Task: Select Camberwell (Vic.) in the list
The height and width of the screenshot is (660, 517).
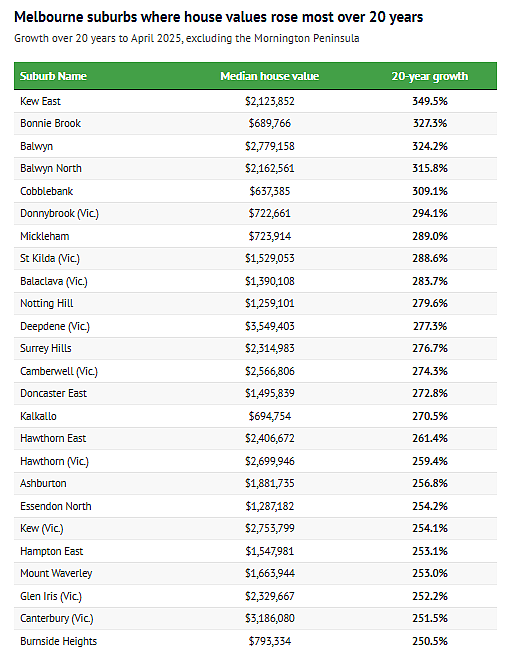Action: pos(59,371)
